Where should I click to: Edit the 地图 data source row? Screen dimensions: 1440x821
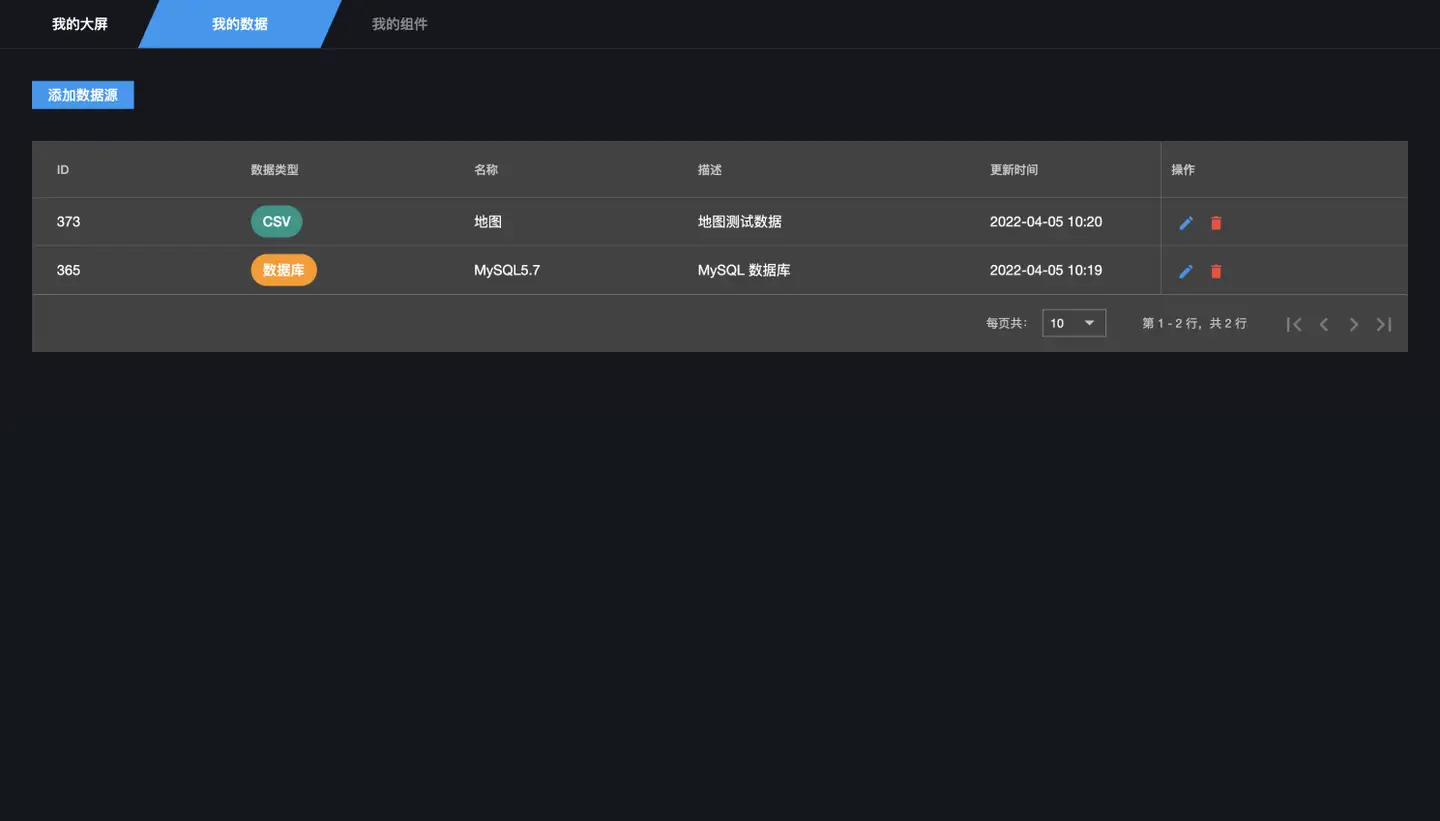click(x=1186, y=223)
